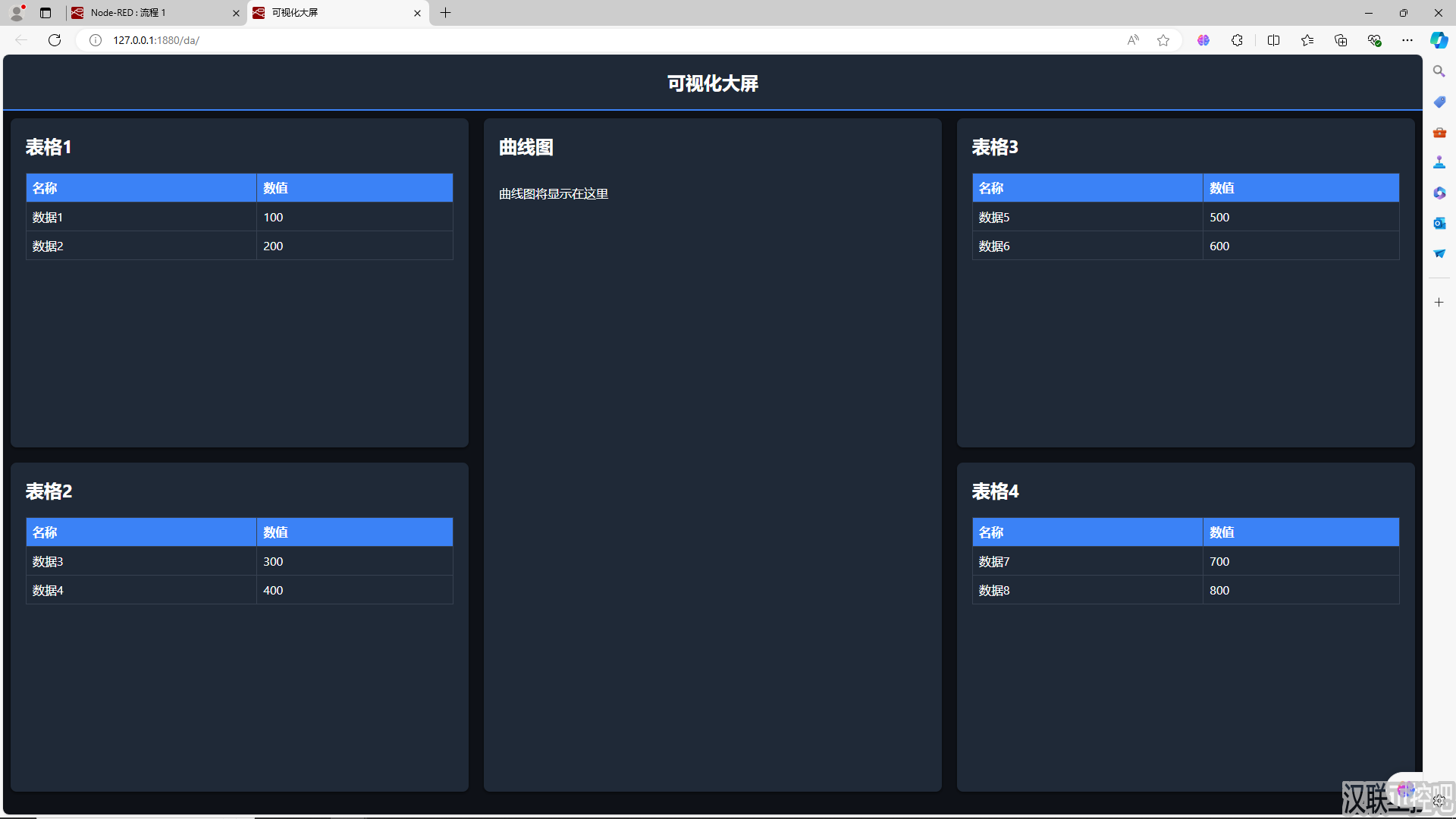The width and height of the screenshot is (1456, 819).
Task: Close the Node-RED : 流程 1 tab
Action: (x=236, y=13)
